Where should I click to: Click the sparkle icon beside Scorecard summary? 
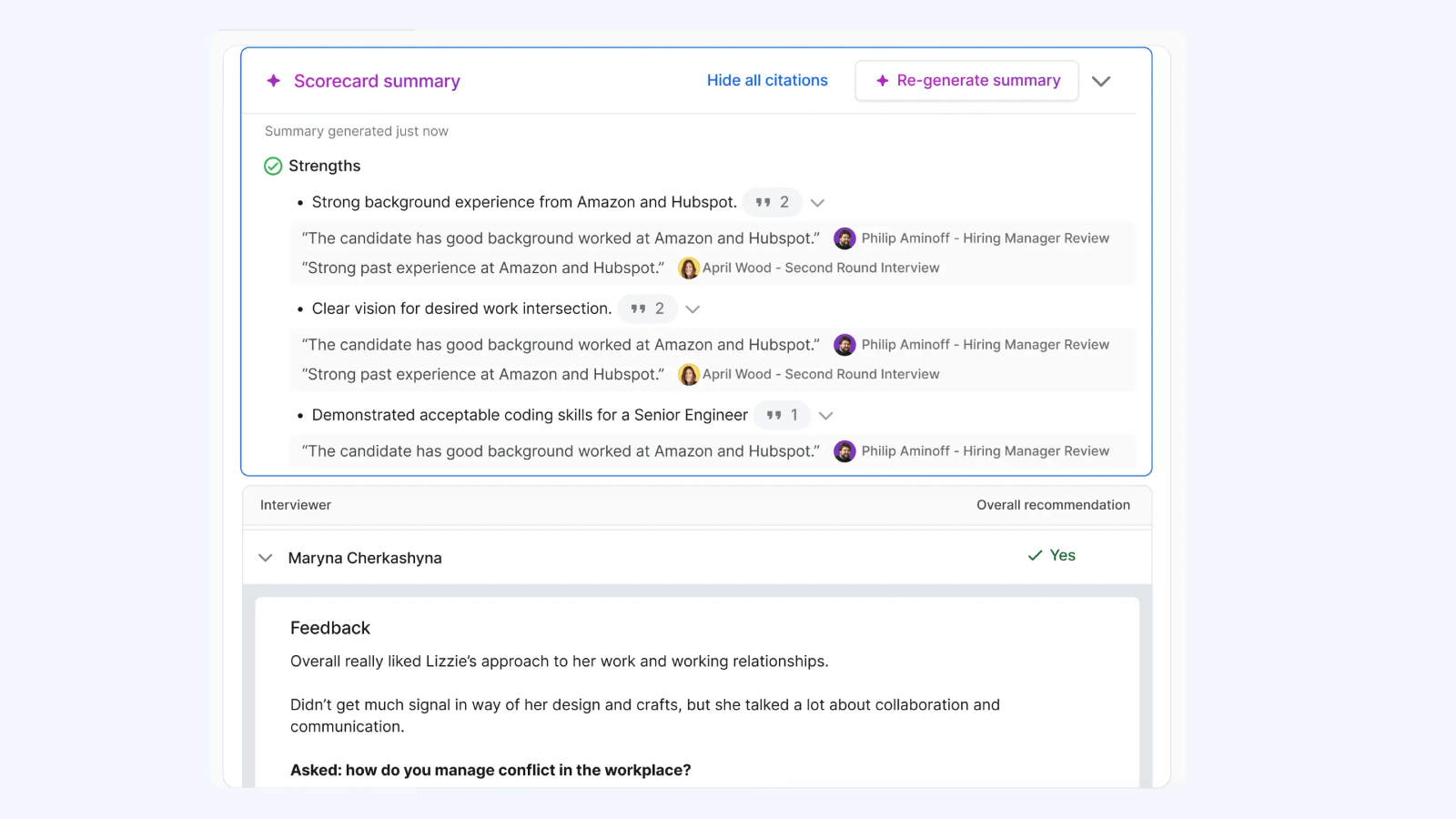coord(273,81)
